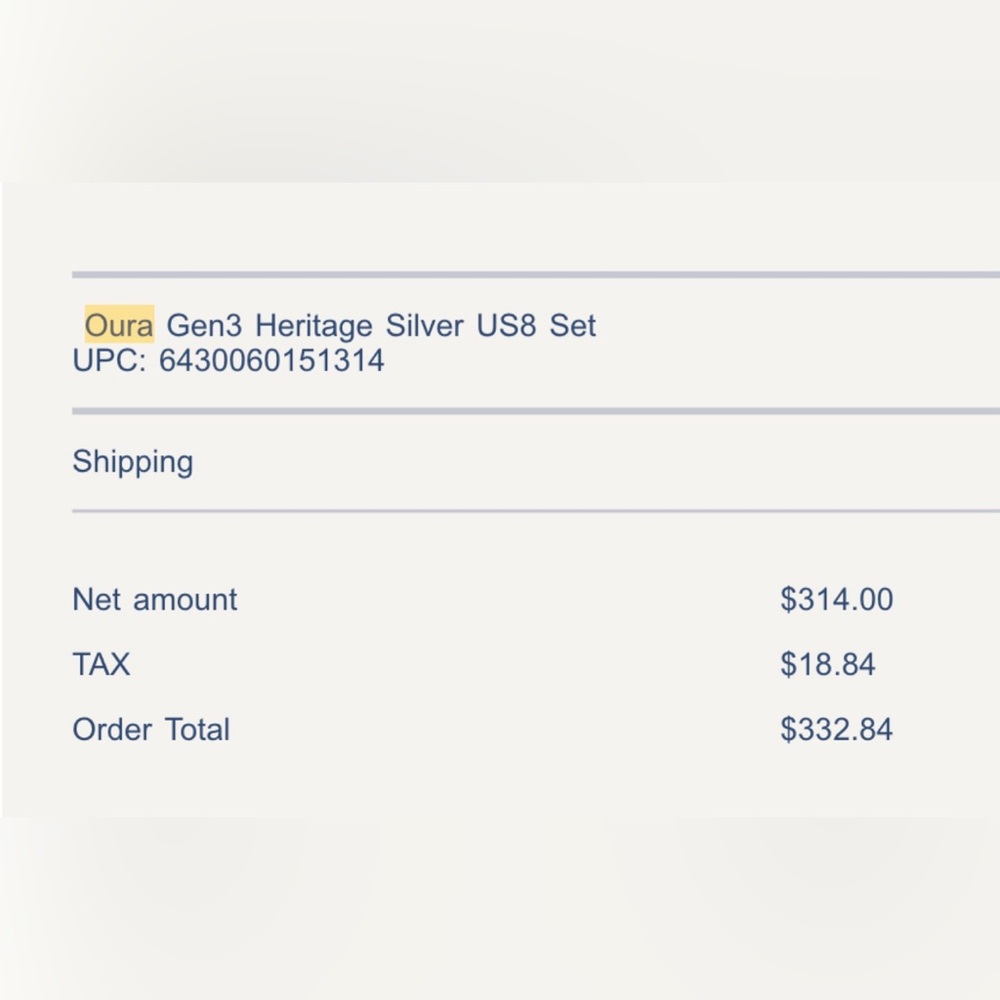Image resolution: width=1000 pixels, height=1000 pixels.
Task: Click the divider line above the product name
Action: [x=536, y=275]
